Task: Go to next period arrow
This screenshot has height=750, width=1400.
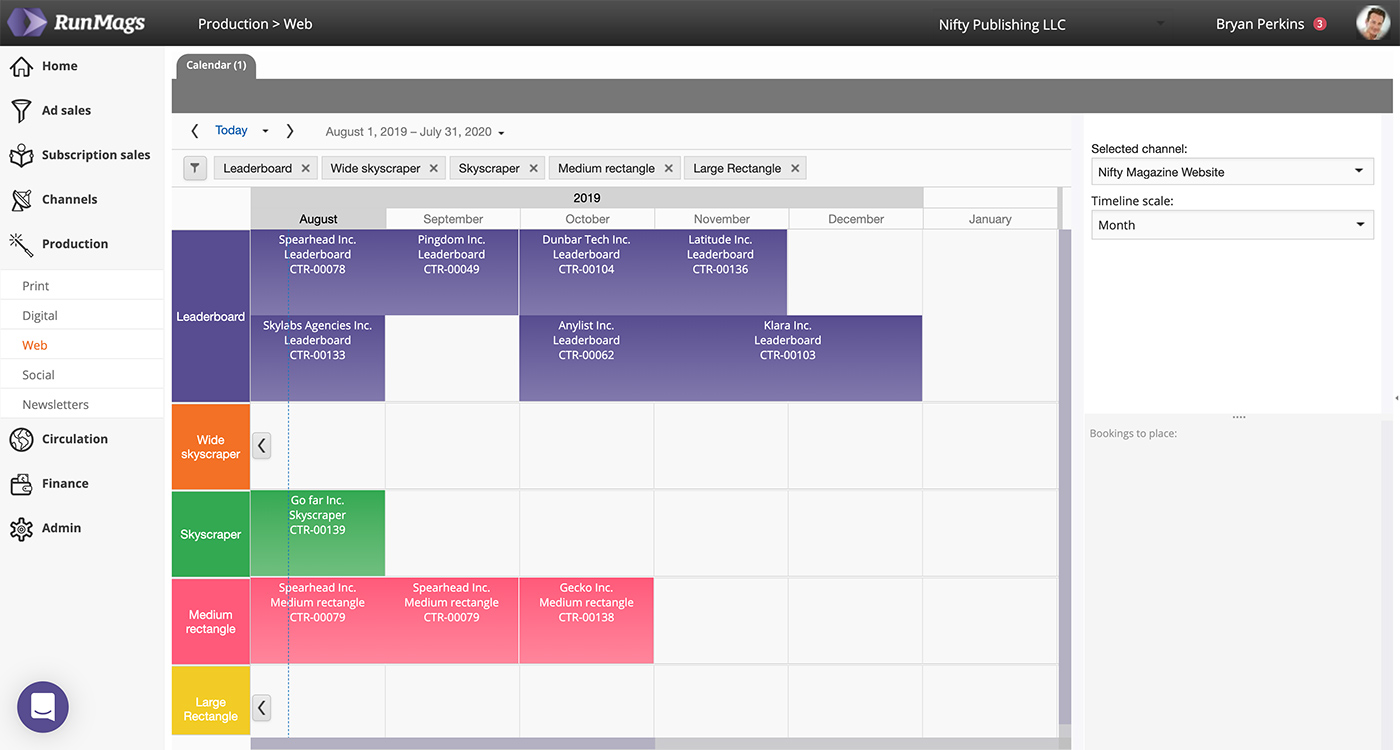Action: point(290,131)
